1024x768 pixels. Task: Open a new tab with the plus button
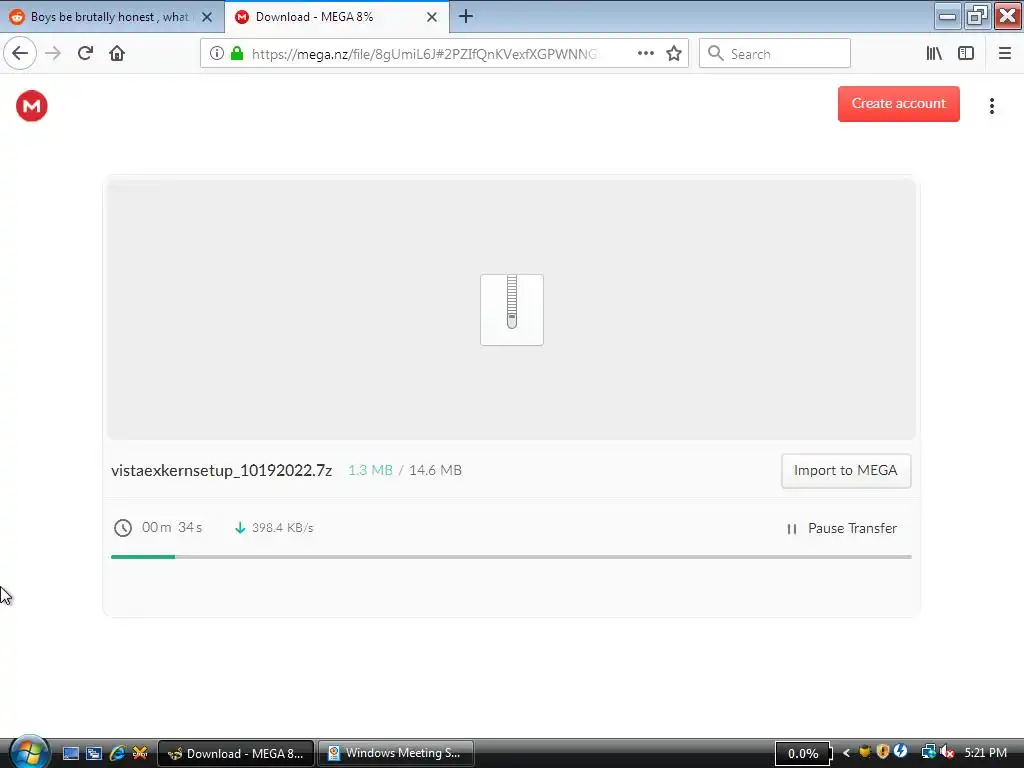pos(466,16)
